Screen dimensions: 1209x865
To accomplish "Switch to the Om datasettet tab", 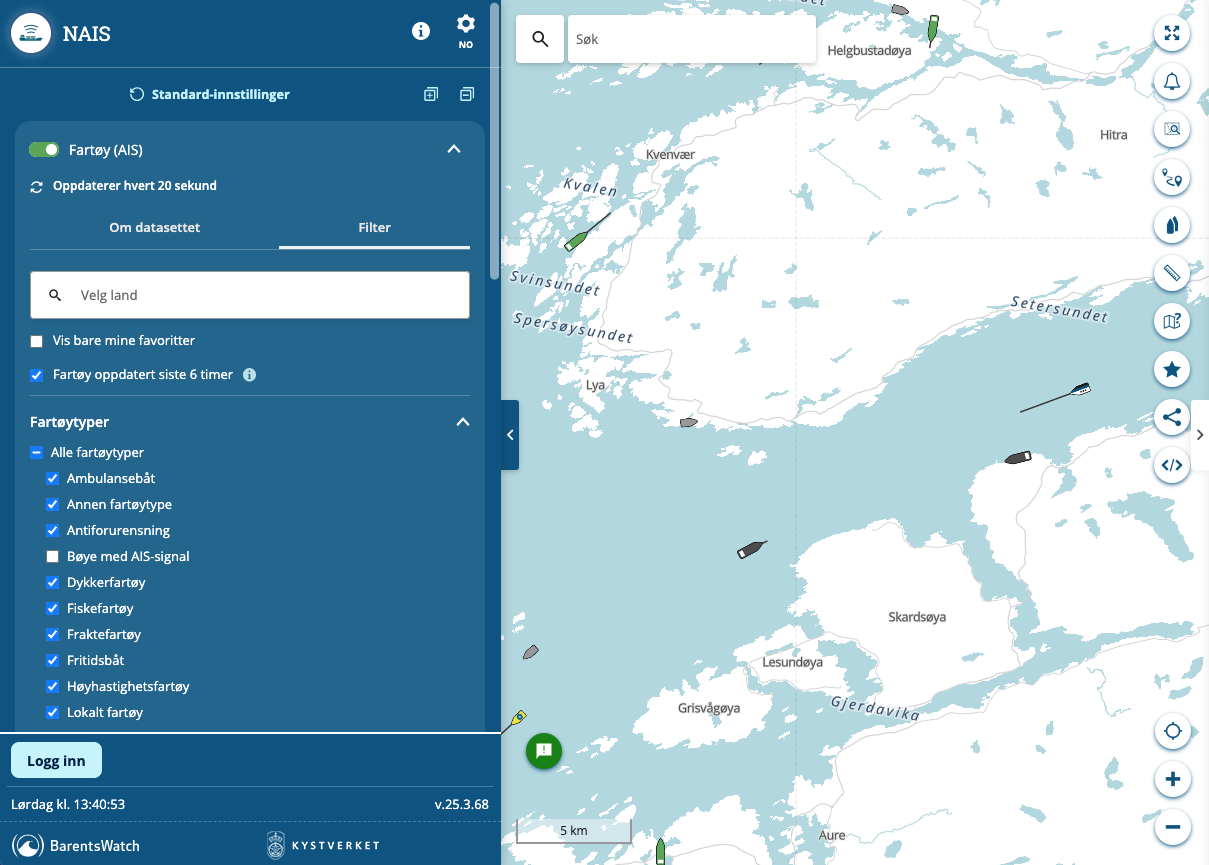I will coord(154,228).
